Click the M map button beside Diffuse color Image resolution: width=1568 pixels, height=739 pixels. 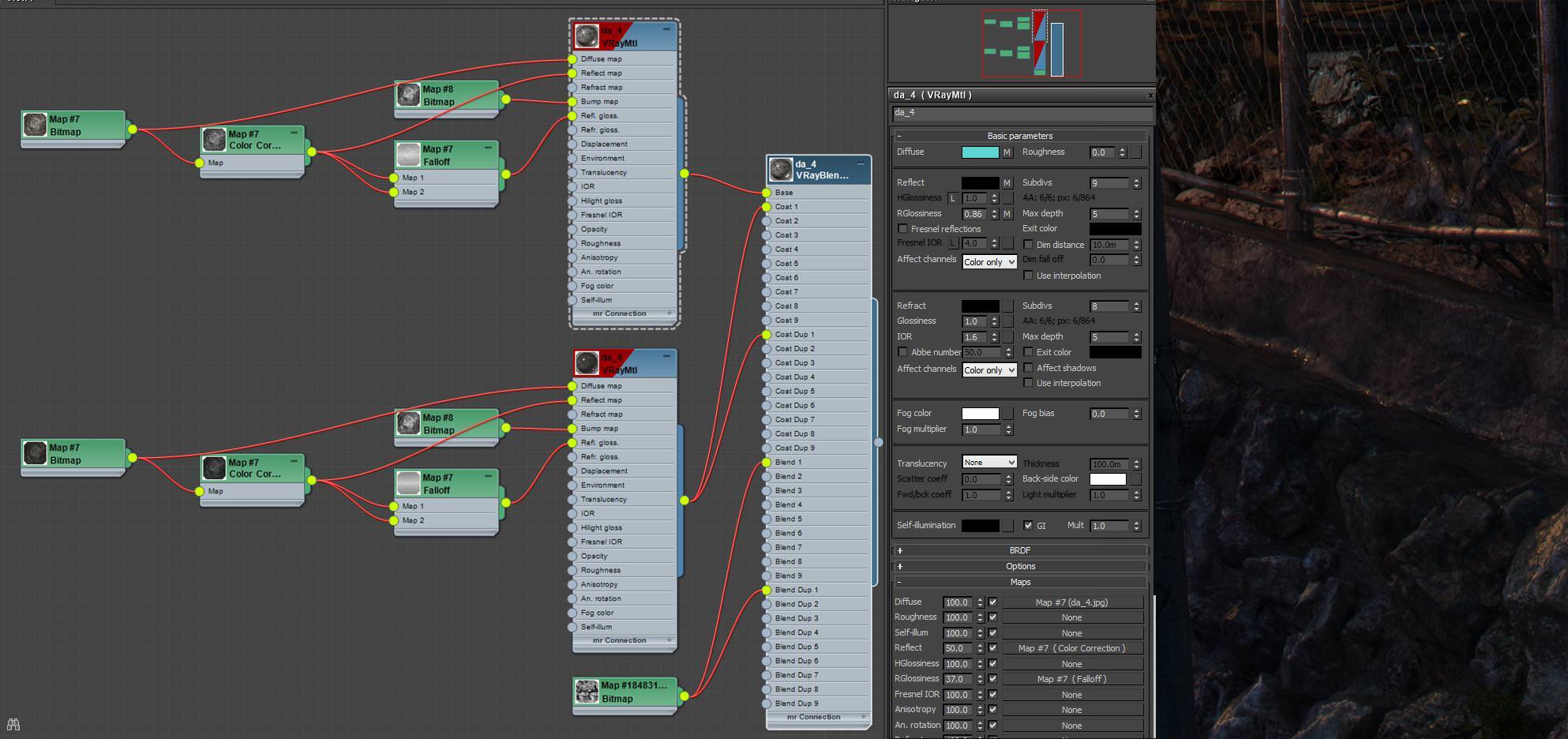[x=1007, y=152]
